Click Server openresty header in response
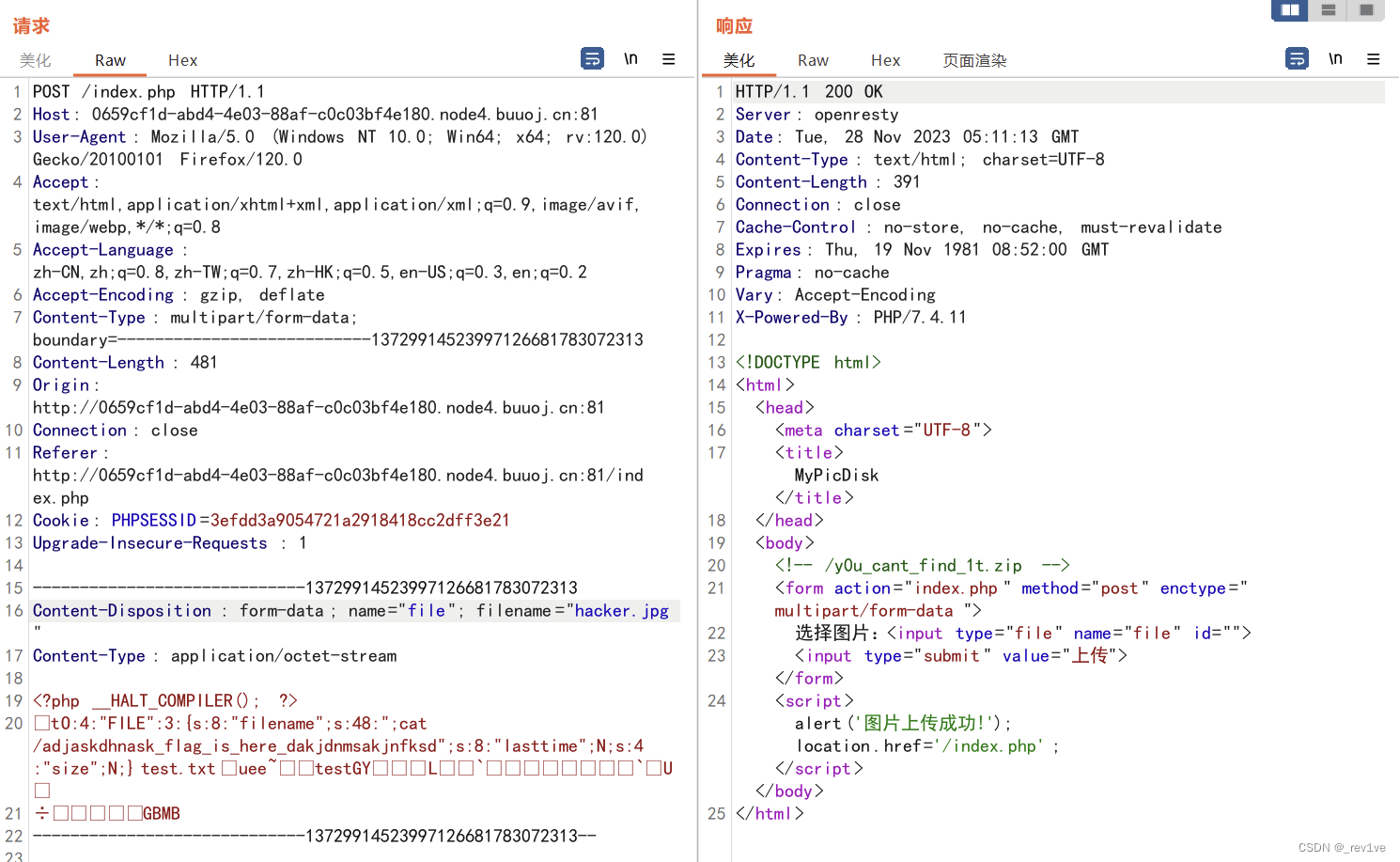The height and width of the screenshot is (862, 1400). [x=817, y=114]
